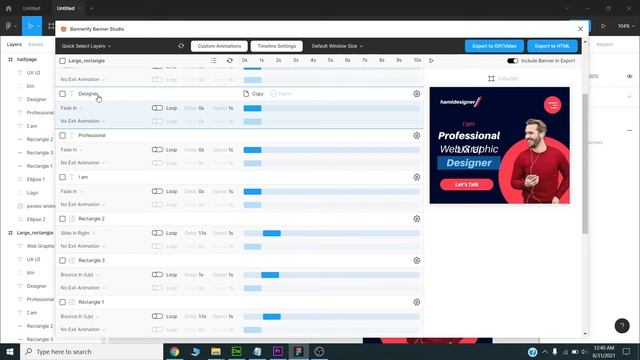Image resolution: width=640 pixels, height=360 pixels.
Task: Open the help question mark button
Action: coord(622,326)
